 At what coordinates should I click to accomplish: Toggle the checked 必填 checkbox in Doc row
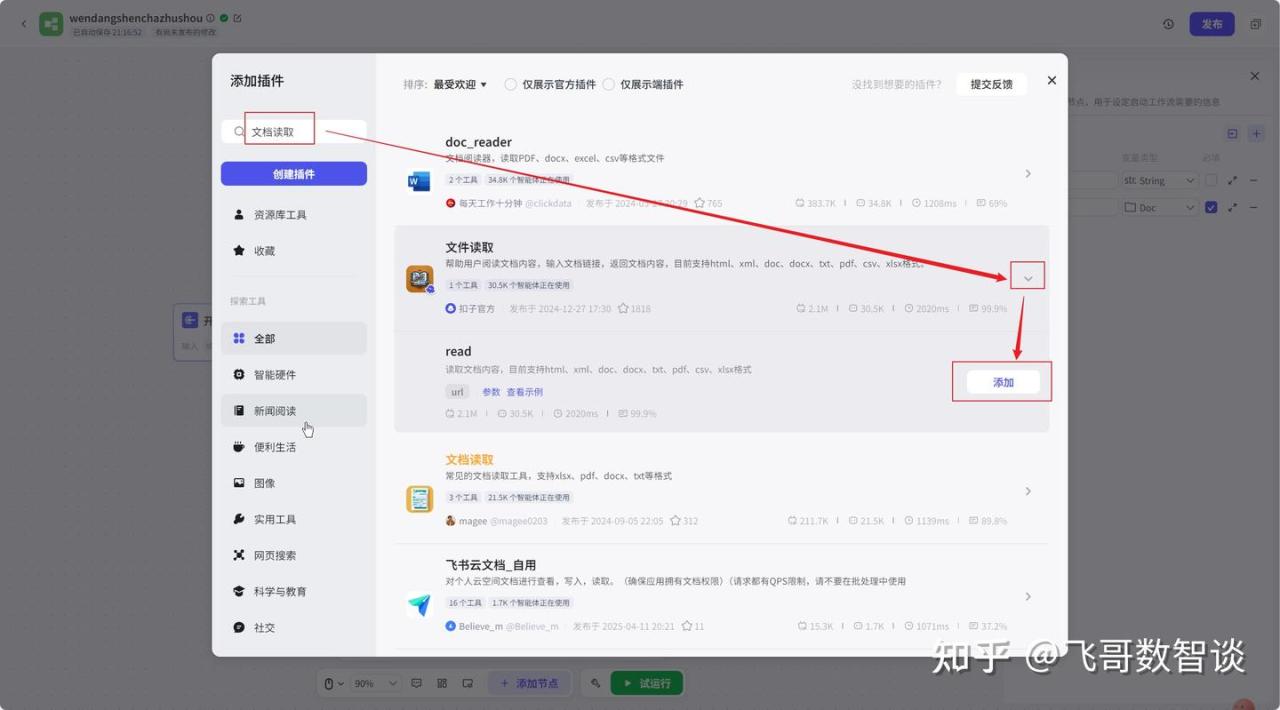click(x=1211, y=207)
